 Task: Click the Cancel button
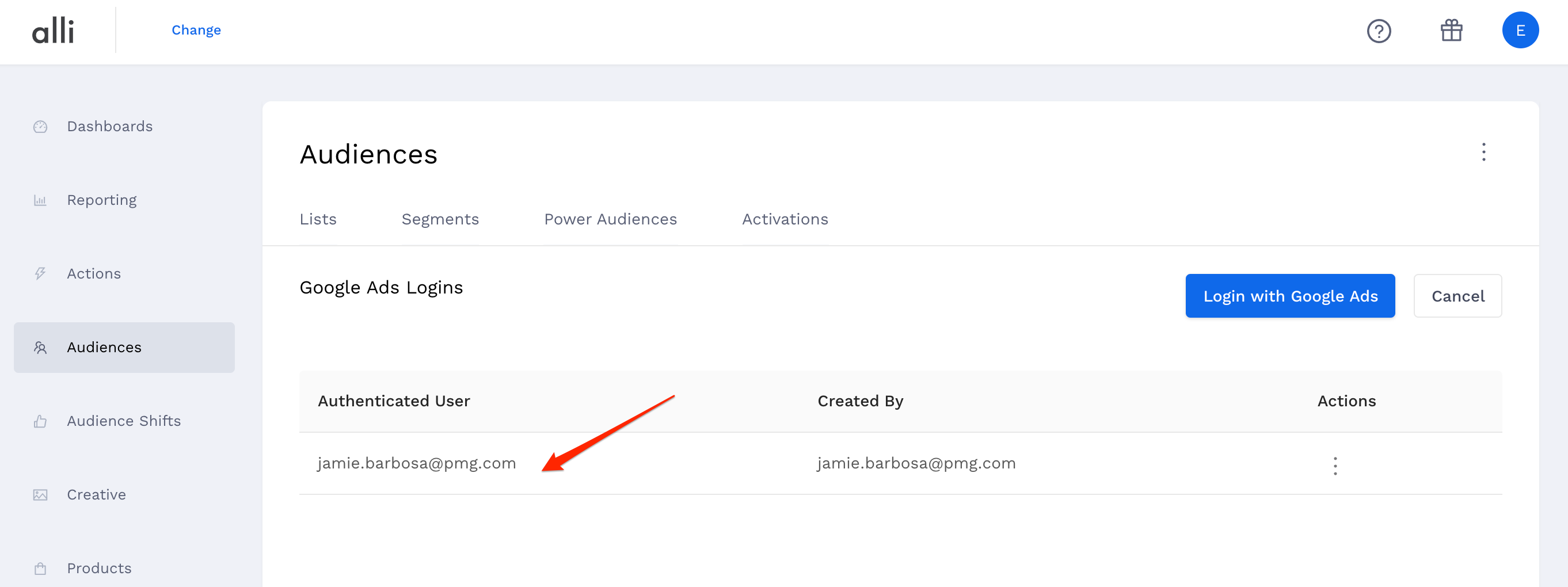point(1458,296)
